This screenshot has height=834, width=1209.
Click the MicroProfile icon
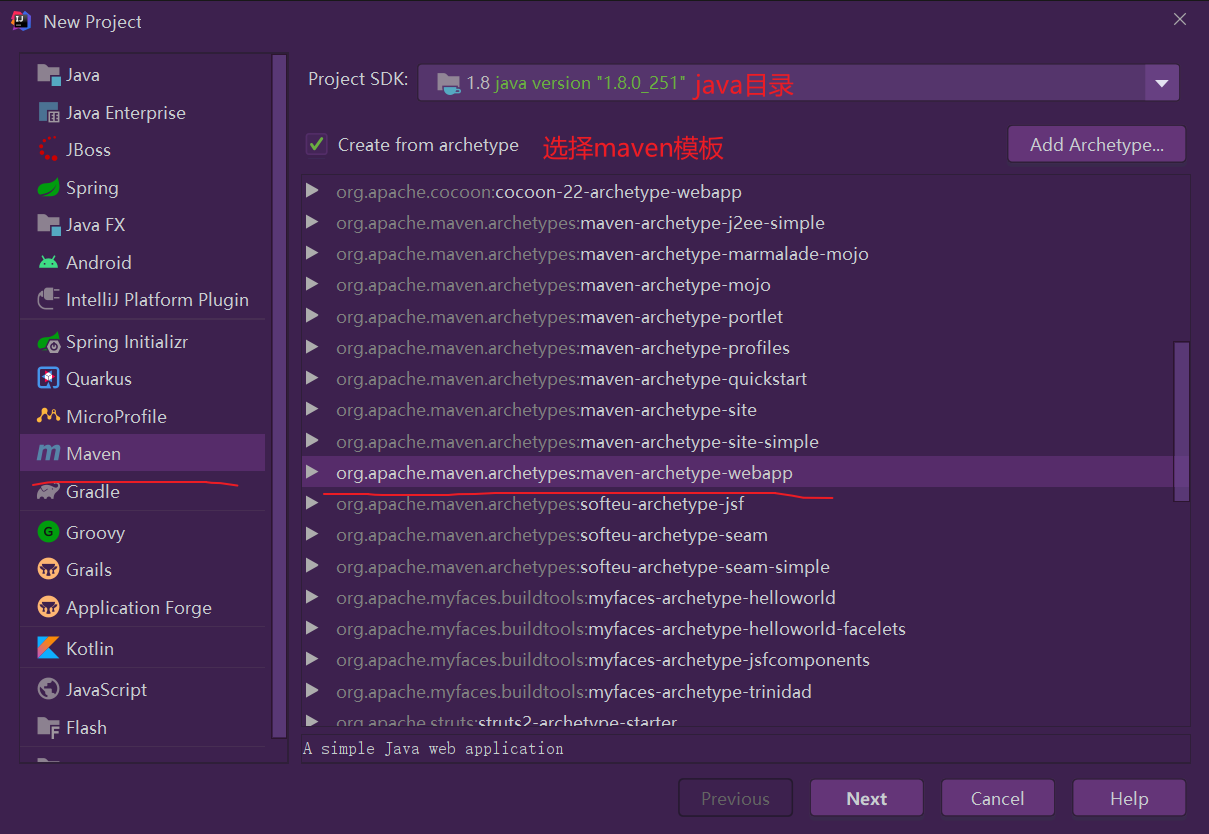(x=48, y=416)
